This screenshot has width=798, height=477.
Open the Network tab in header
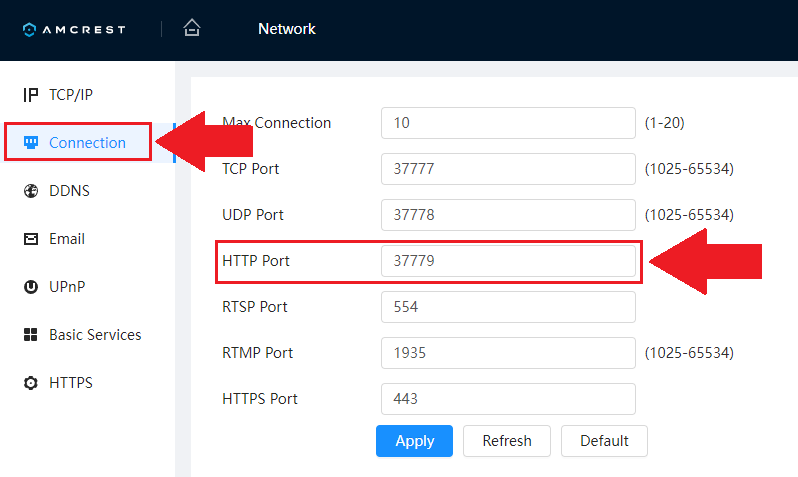click(x=286, y=29)
